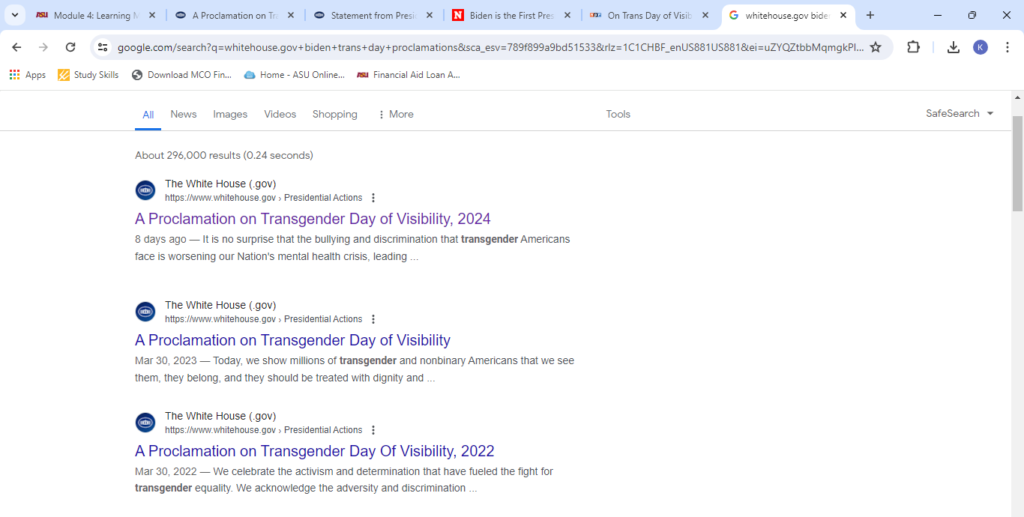The height and width of the screenshot is (517, 1024).
Task: Open Home - ASU Online bookmark
Action: coord(295,75)
